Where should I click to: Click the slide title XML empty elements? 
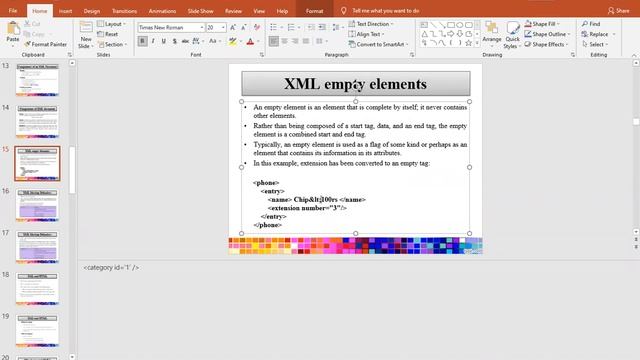(356, 84)
